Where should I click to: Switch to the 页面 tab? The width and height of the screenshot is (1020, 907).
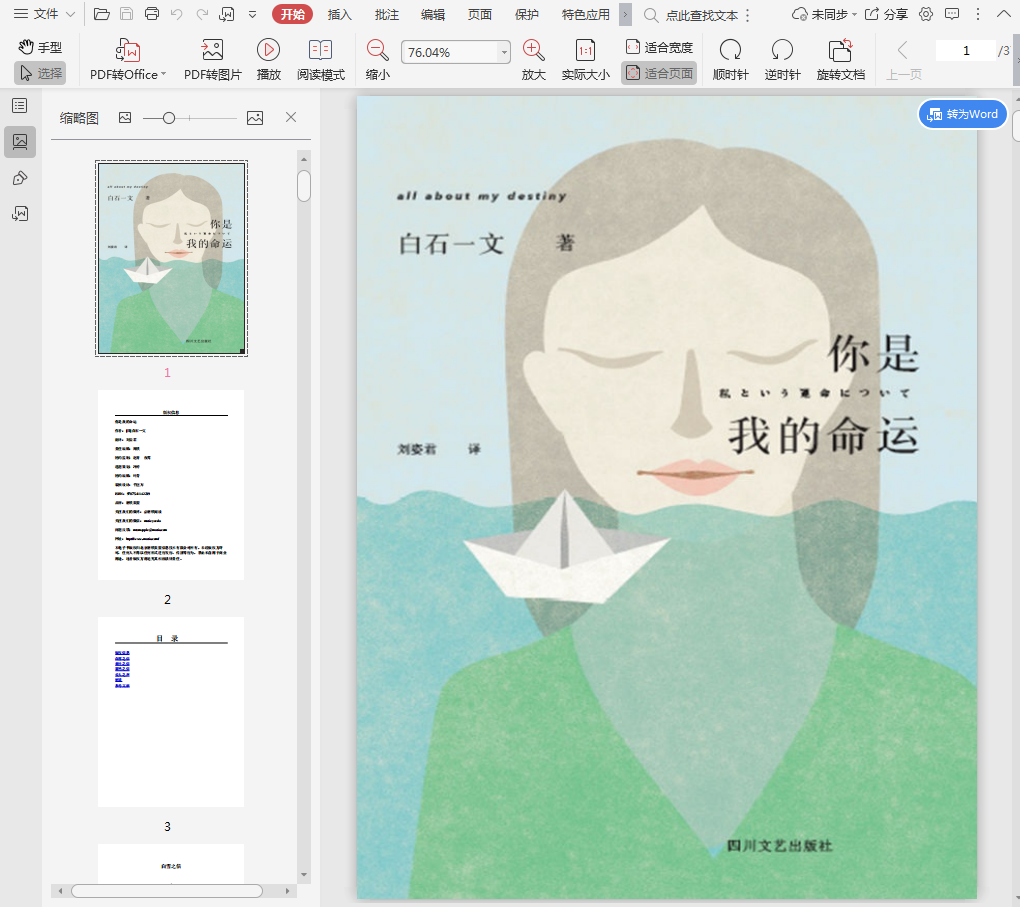click(479, 14)
